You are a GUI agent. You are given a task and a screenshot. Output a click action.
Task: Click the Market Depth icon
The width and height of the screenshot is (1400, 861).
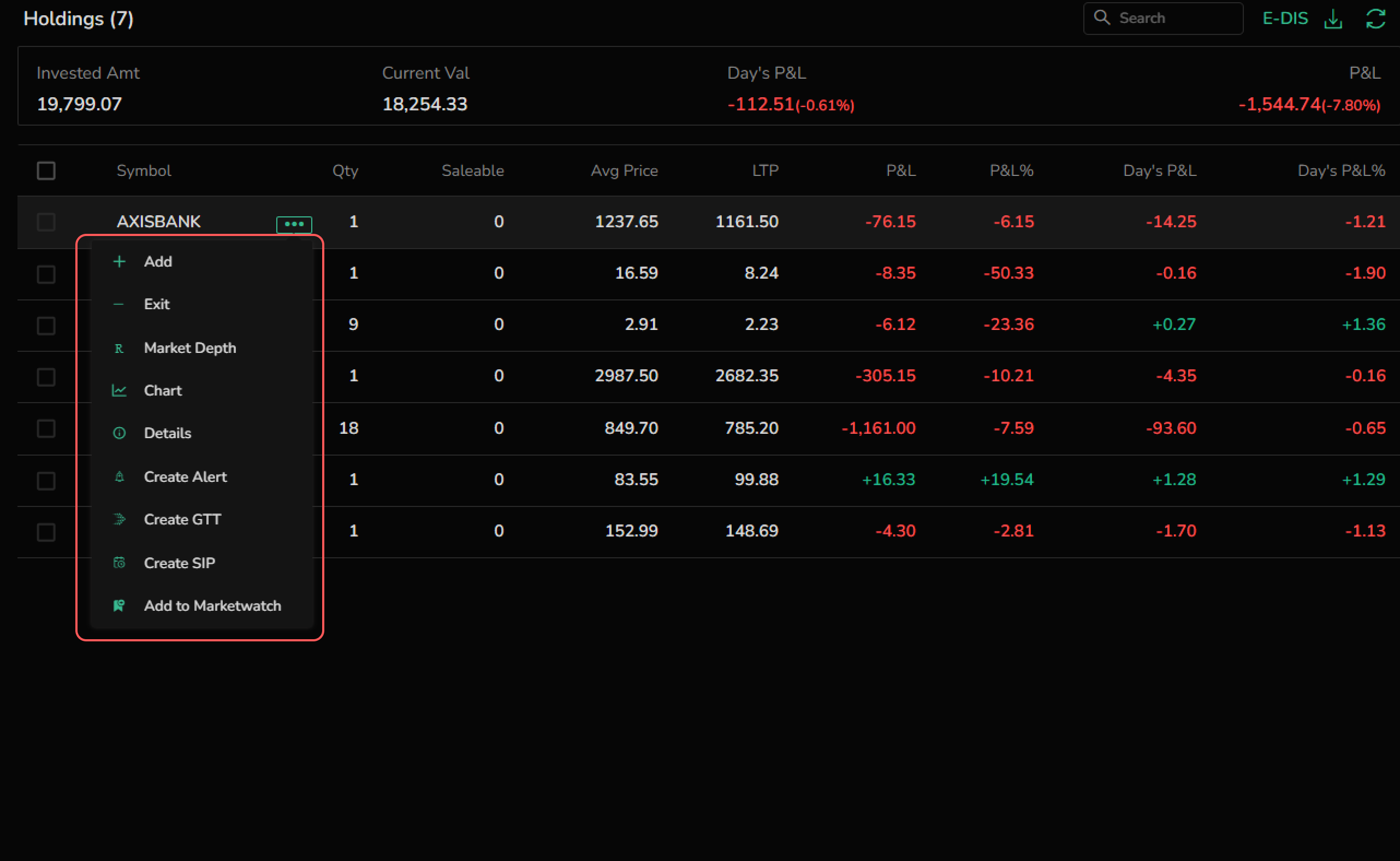(x=119, y=348)
